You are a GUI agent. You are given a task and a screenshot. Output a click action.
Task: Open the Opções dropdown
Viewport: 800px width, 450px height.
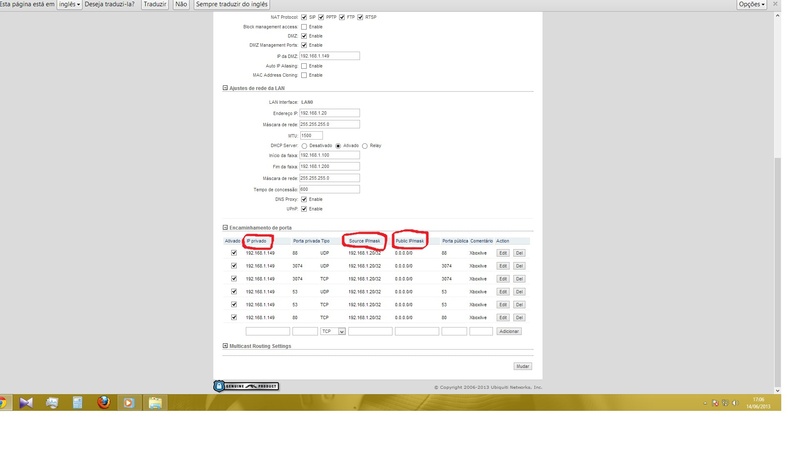point(752,4)
